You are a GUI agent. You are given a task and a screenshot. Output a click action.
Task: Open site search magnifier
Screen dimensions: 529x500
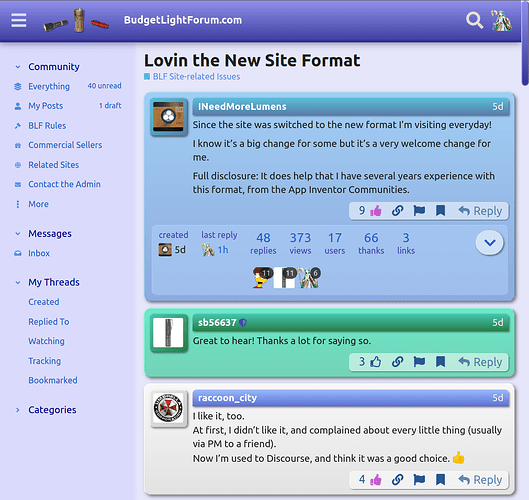[x=474, y=20]
